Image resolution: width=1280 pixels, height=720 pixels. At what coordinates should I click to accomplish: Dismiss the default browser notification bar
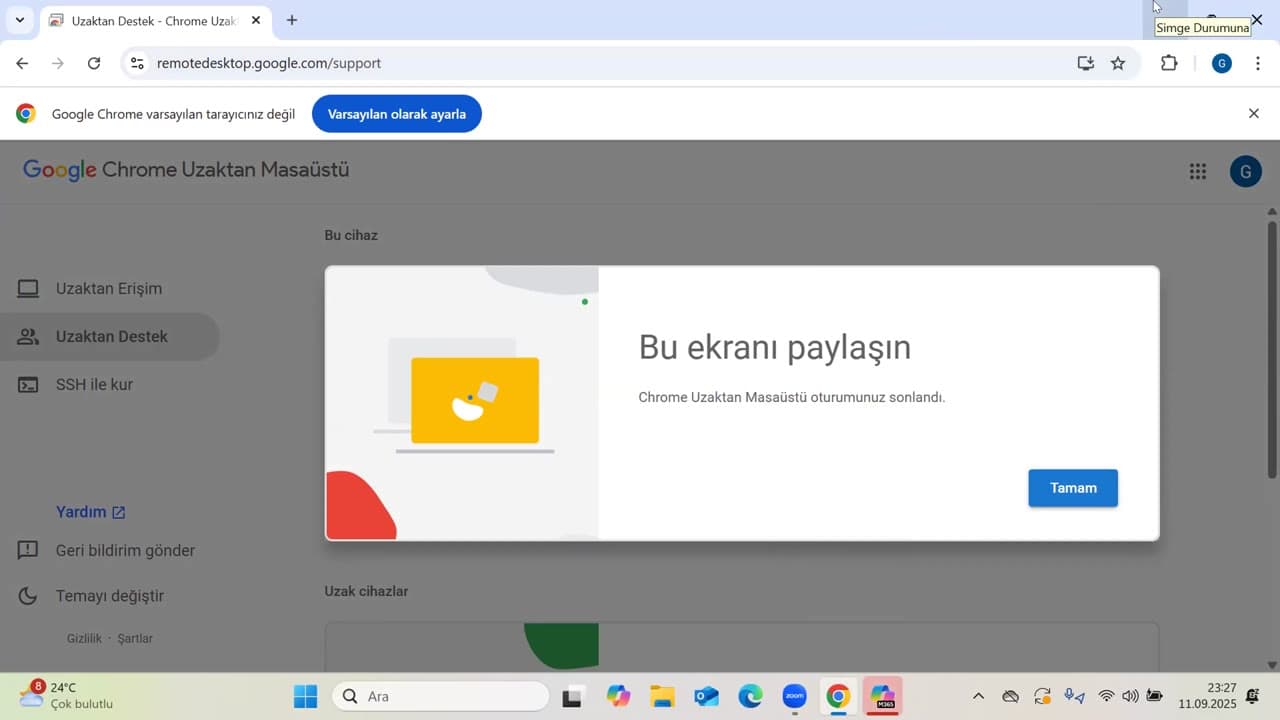click(x=1253, y=114)
